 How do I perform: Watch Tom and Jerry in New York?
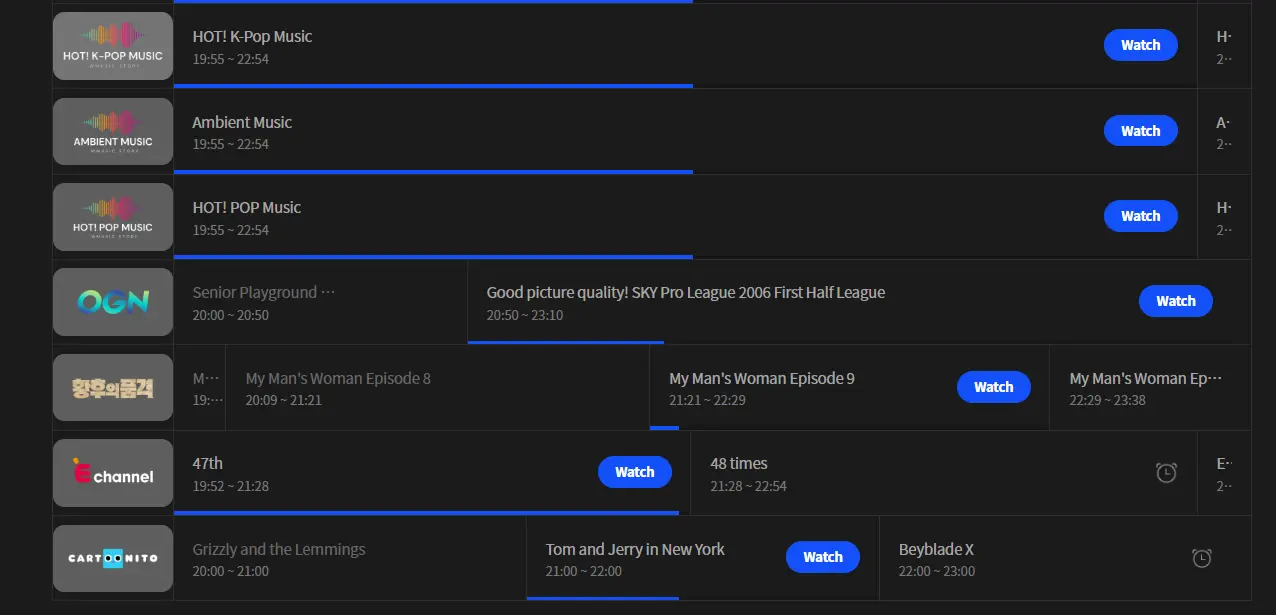pyautogui.click(x=823, y=557)
